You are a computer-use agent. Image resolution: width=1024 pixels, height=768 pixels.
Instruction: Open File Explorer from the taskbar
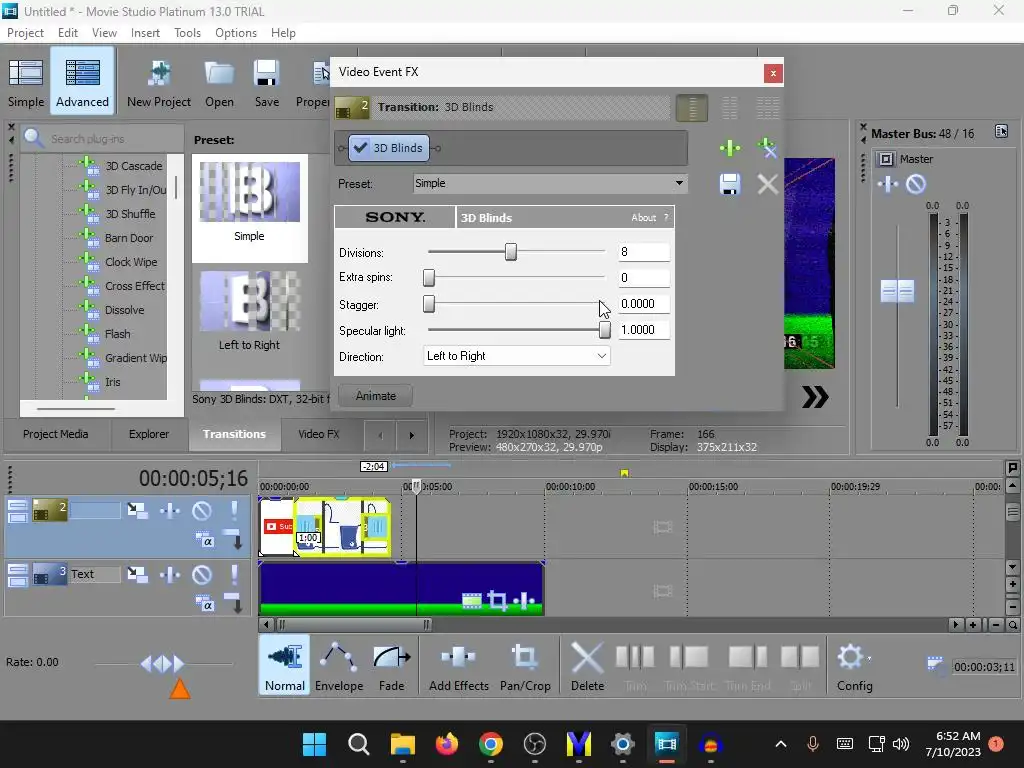pyautogui.click(x=403, y=744)
